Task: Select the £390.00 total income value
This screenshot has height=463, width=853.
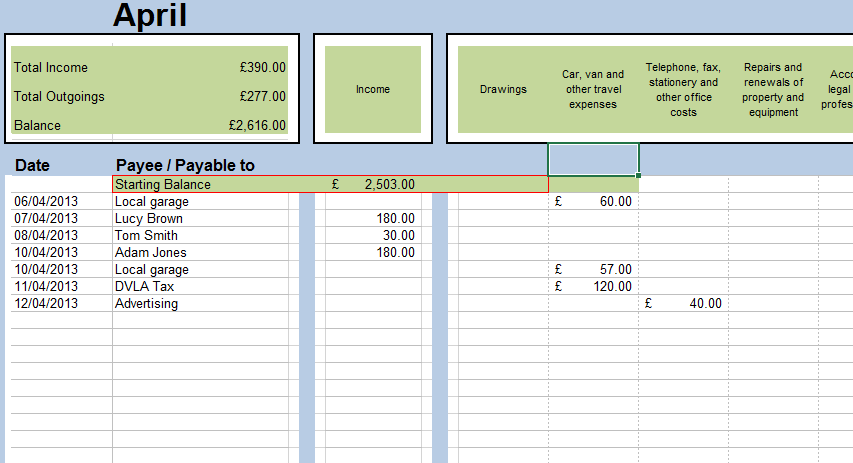Action: pyautogui.click(x=263, y=67)
